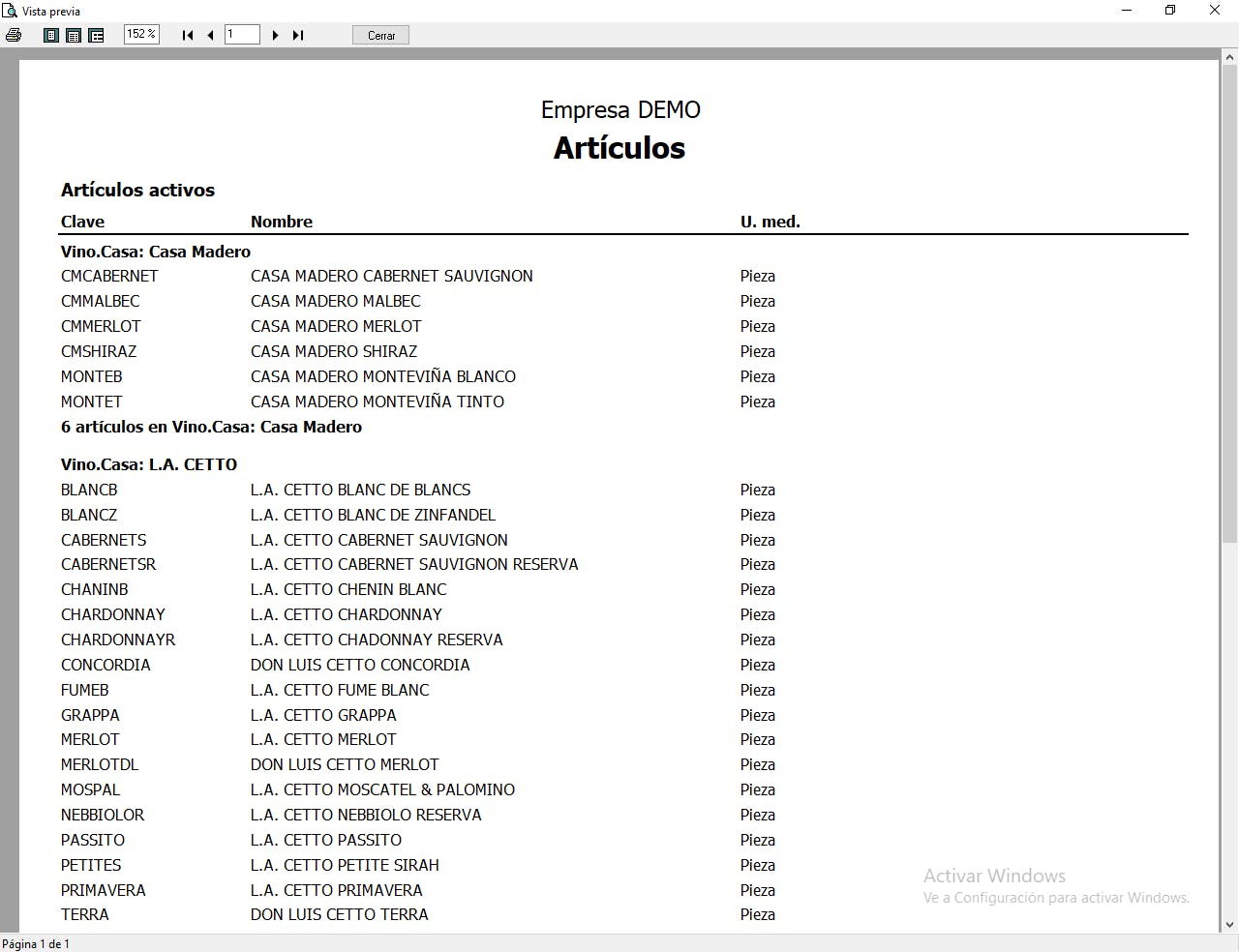
Task: Click the "CABERNETS" clave
Action: [x=104, y=540]
